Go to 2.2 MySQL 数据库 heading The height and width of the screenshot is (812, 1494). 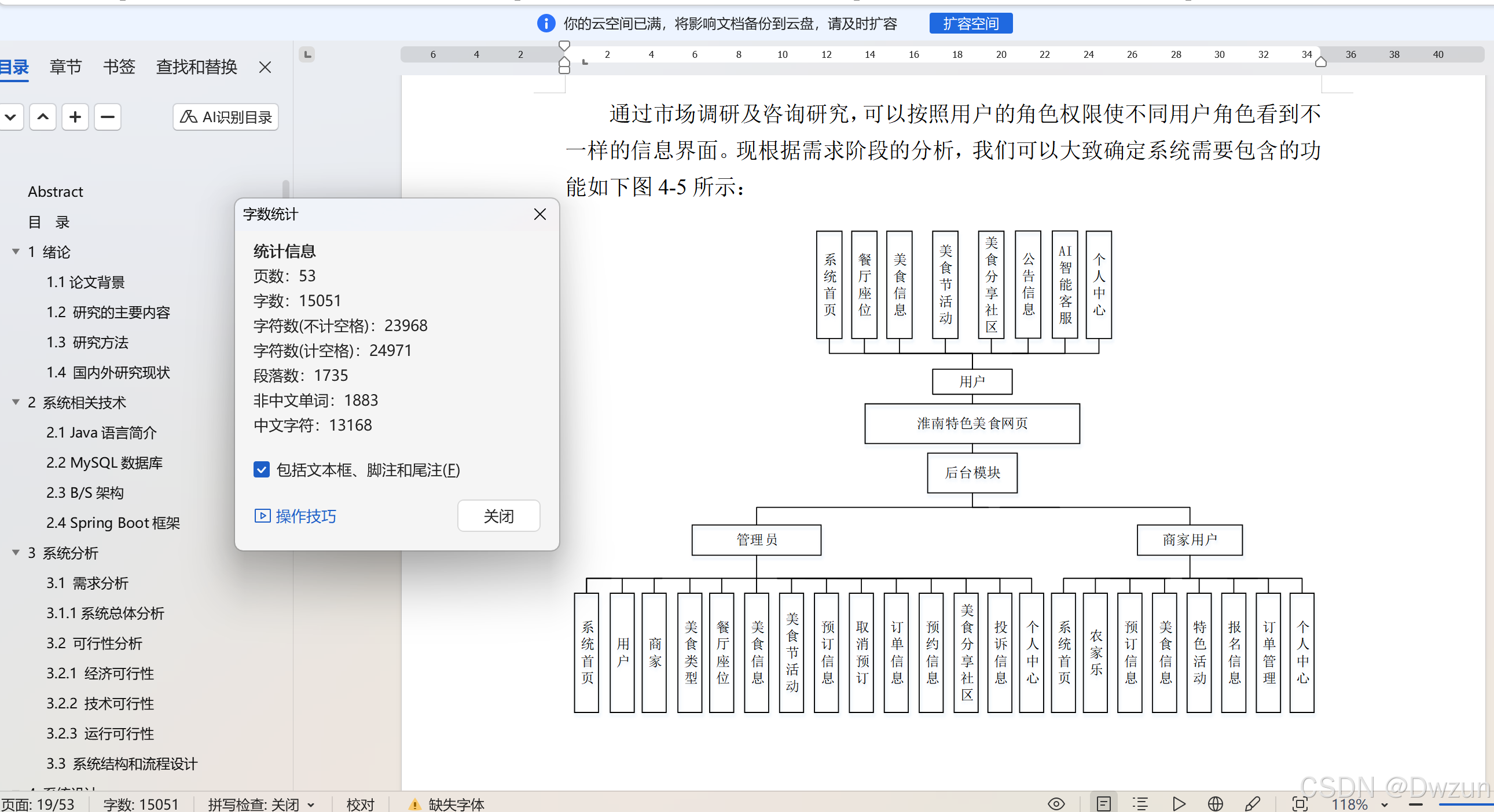104,463
